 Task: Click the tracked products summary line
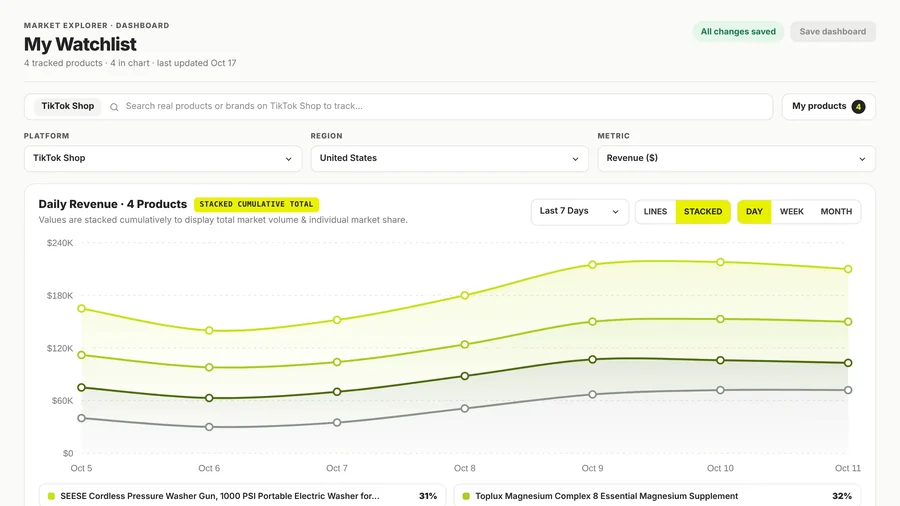[x=130, y=63]
